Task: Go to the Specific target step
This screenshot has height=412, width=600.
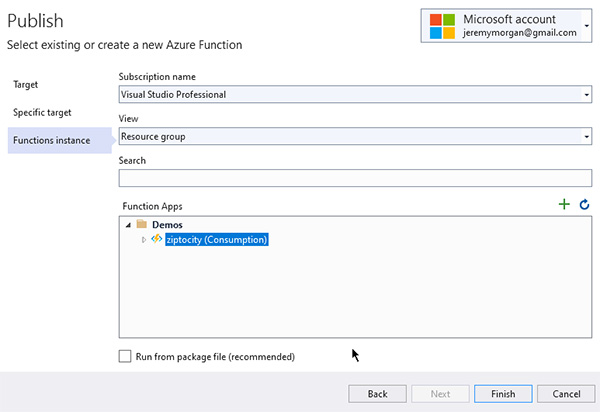Action: pos(42,112)
